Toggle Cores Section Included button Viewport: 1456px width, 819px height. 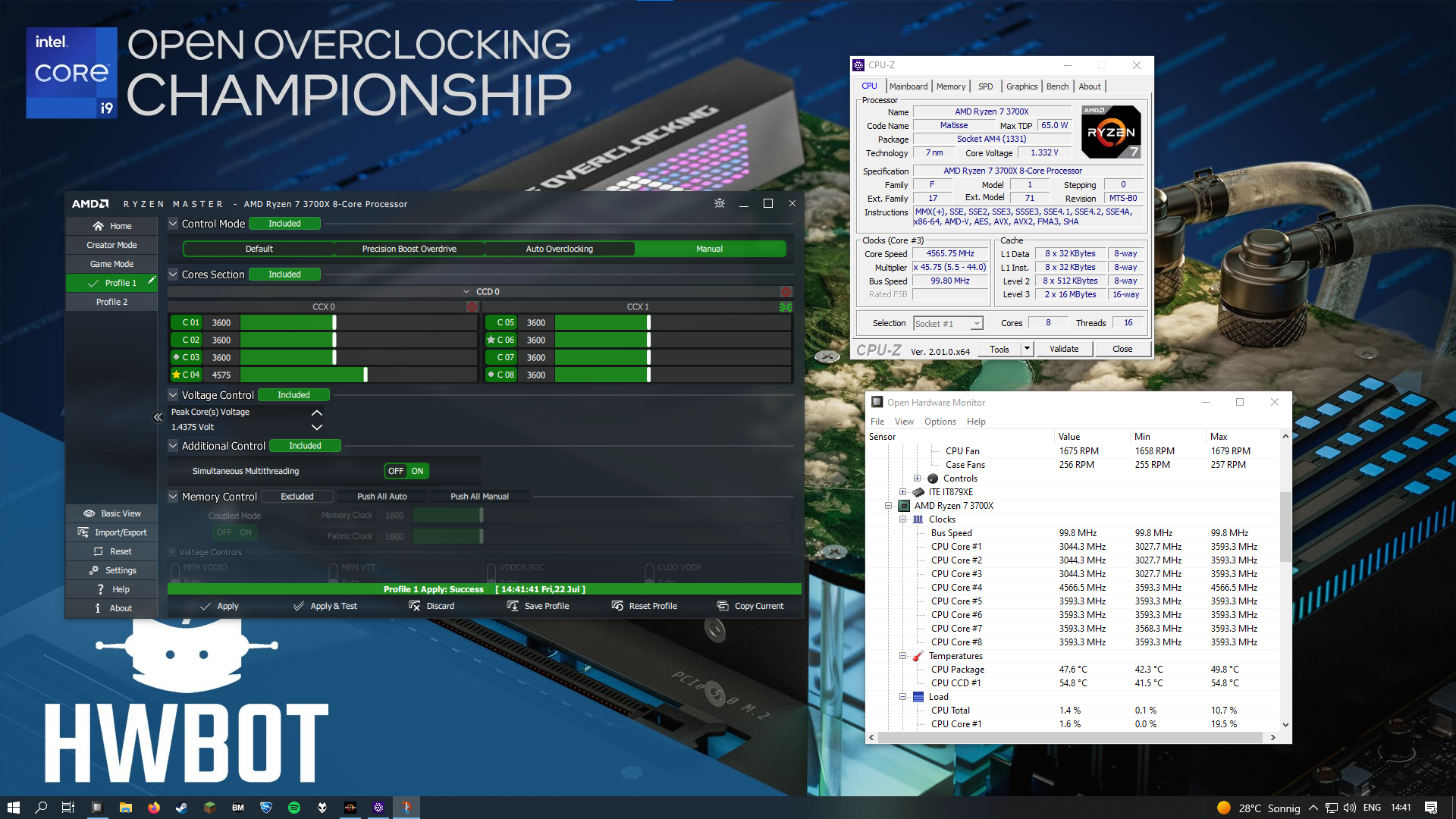[284, 275]
